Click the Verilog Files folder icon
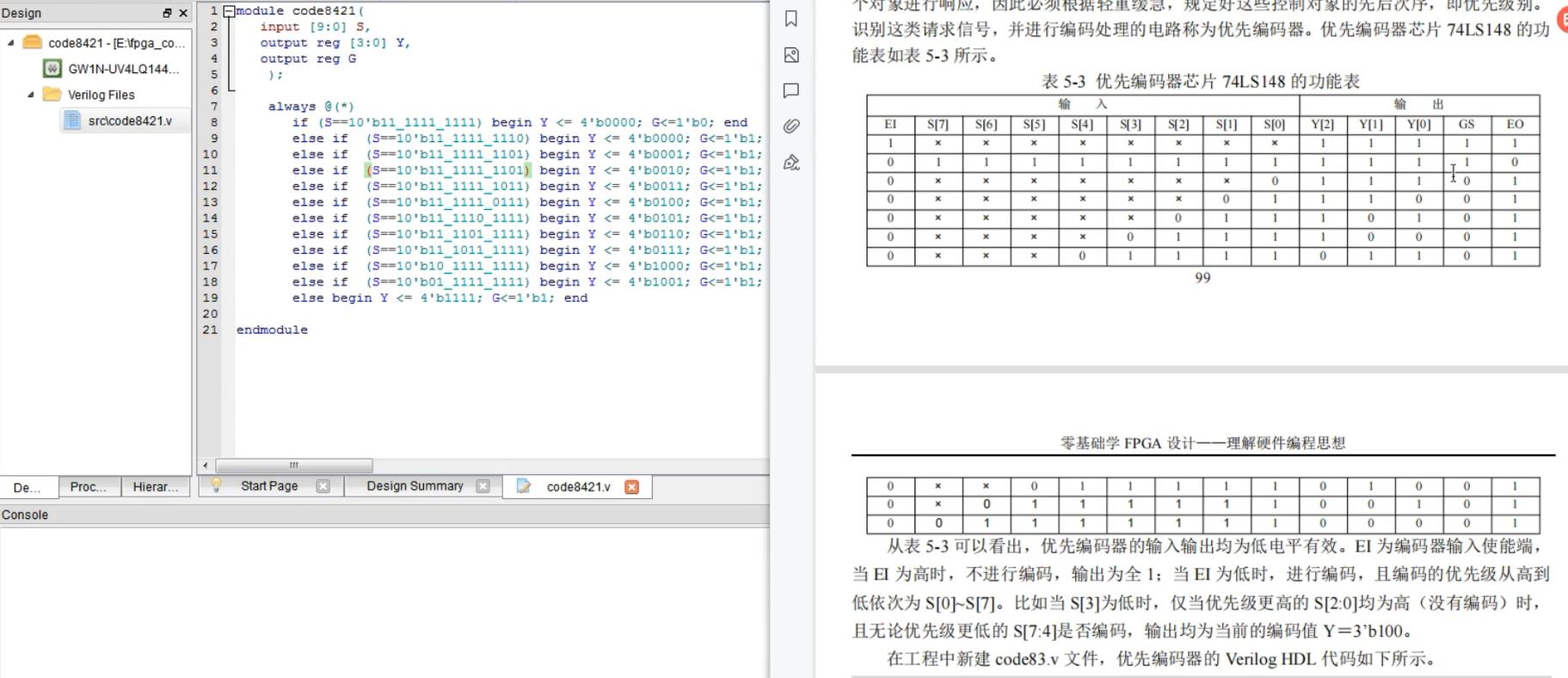This screenshot has height=678, width=1568. [x=52, y=95]
